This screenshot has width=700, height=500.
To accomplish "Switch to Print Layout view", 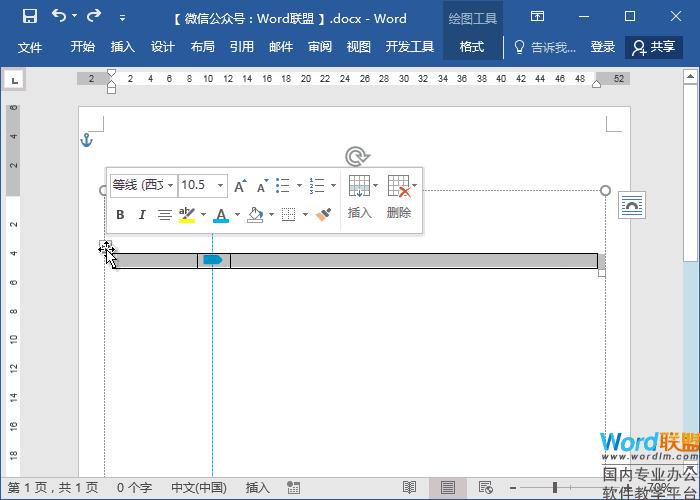I will point(448,488).
